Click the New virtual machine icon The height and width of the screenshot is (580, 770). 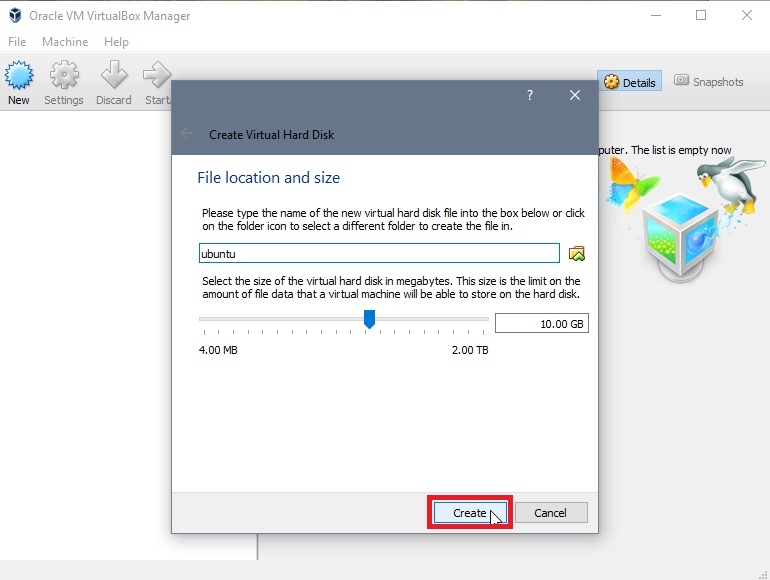19,75
